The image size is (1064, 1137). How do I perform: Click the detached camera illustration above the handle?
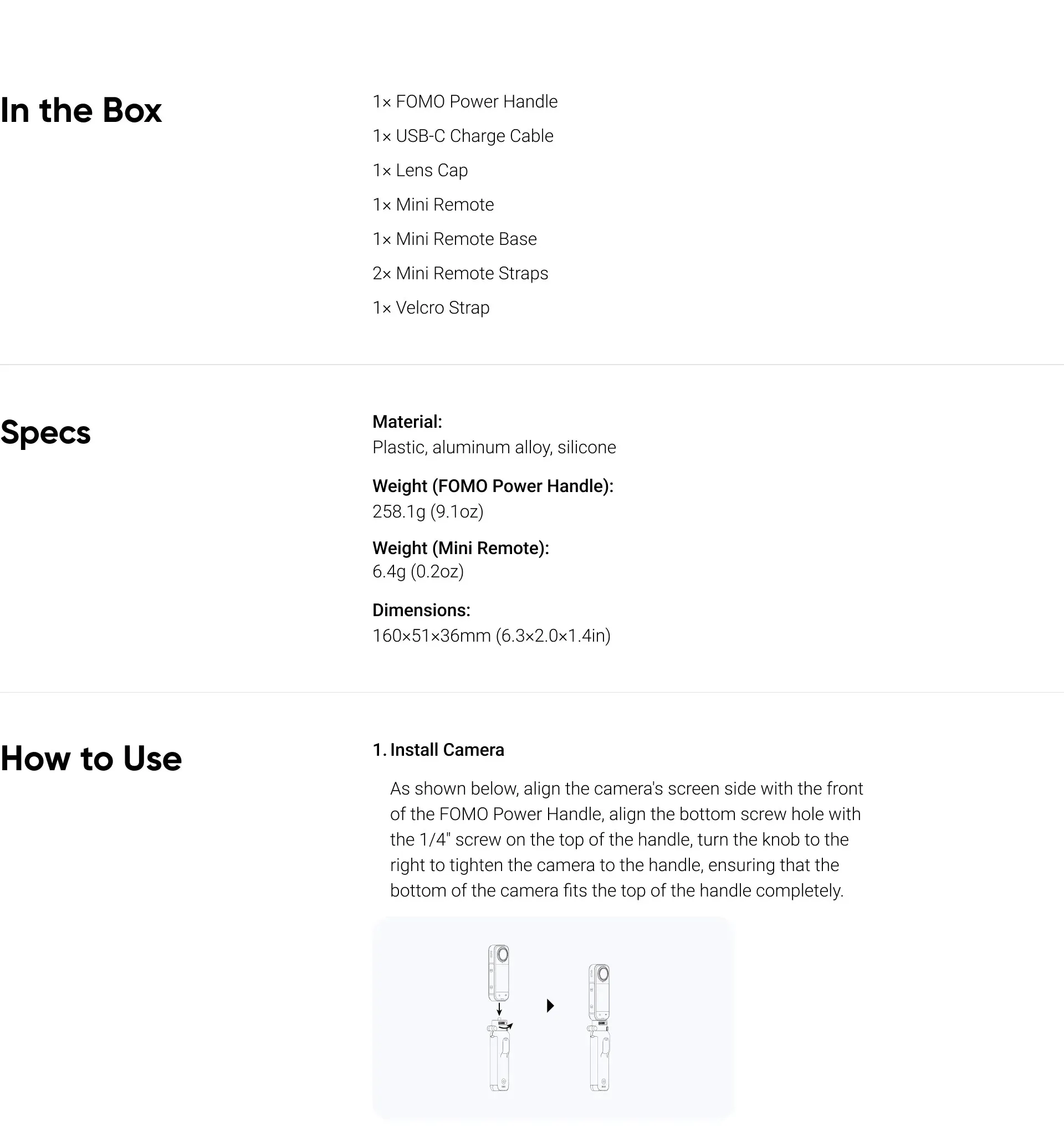click(499, 973)
